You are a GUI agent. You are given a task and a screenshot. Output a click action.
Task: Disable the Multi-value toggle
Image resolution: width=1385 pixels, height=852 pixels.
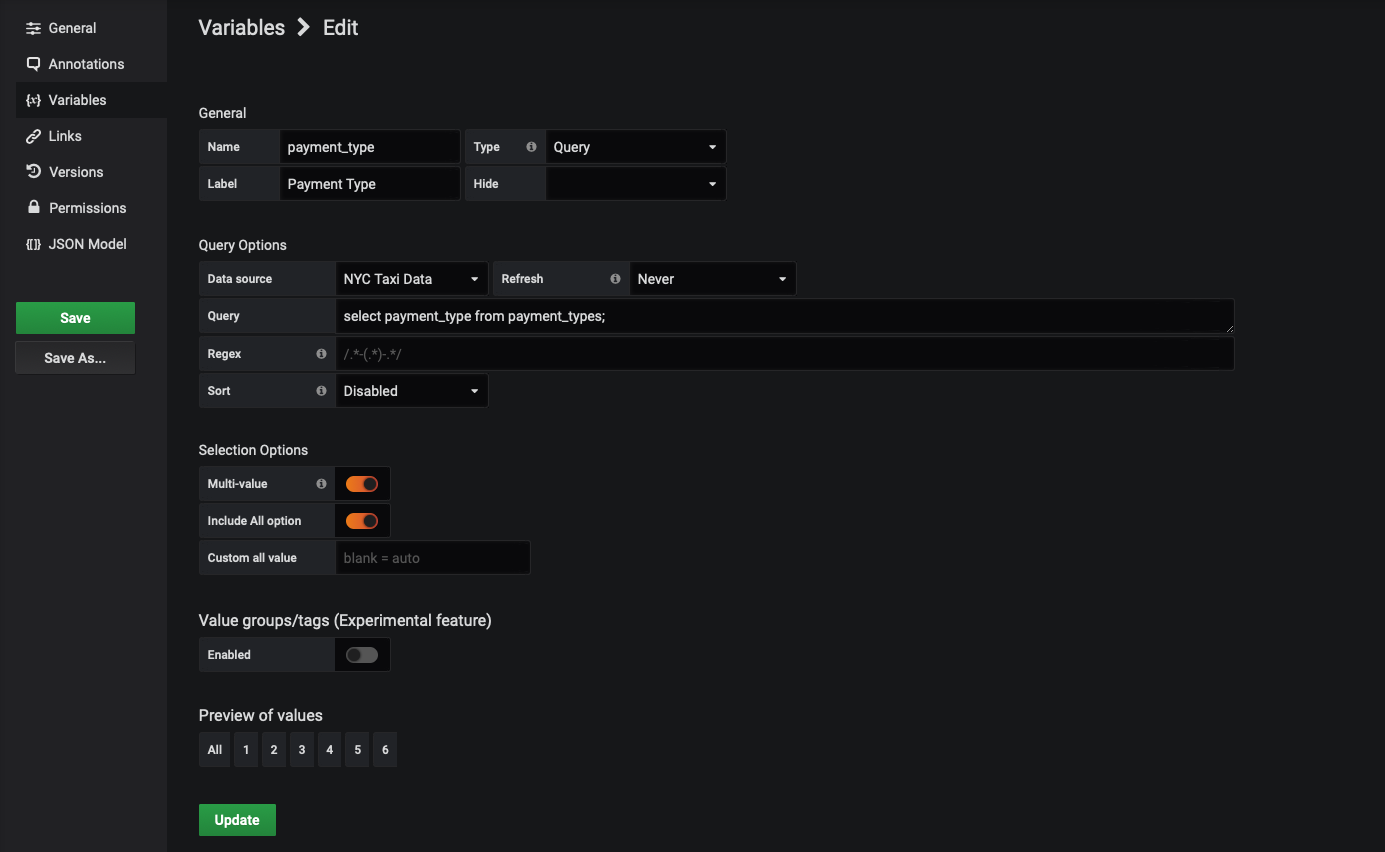point(362,483)
